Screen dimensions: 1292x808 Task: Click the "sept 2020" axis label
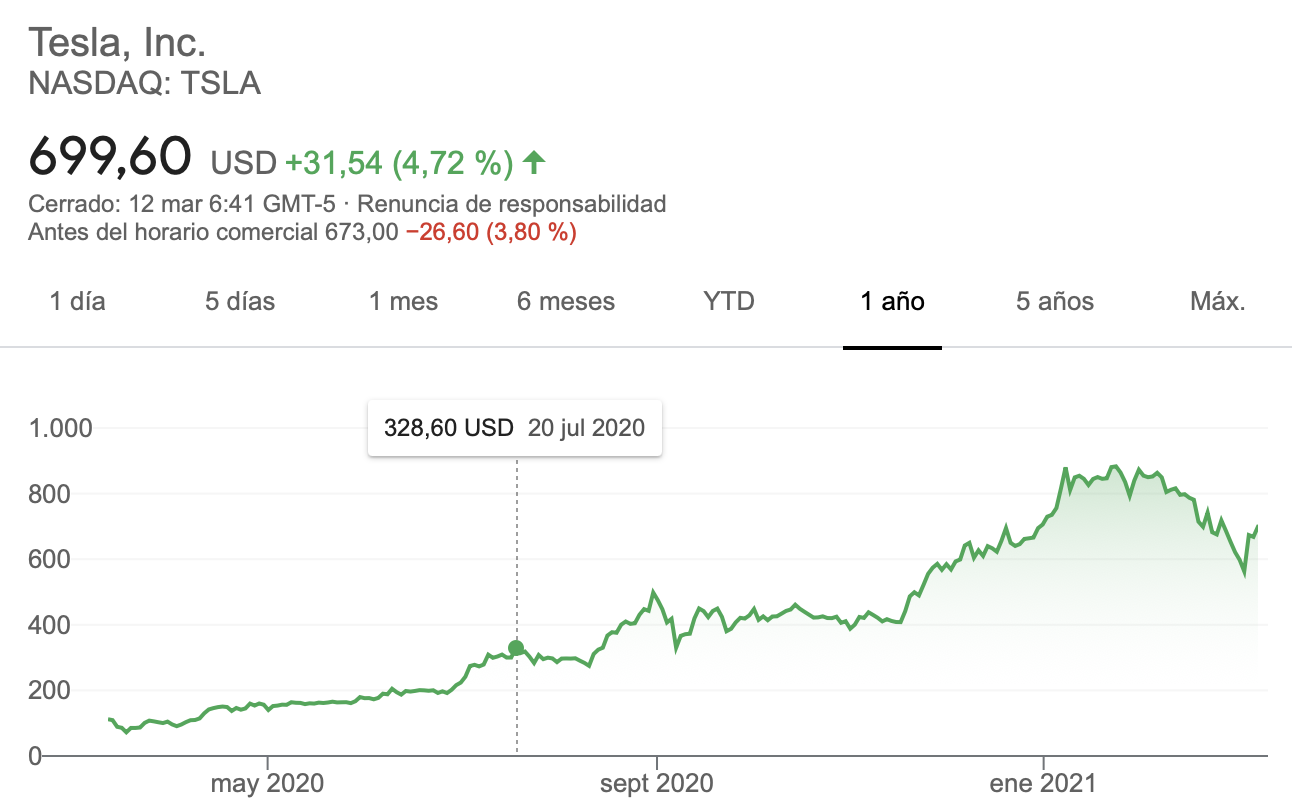657,783
